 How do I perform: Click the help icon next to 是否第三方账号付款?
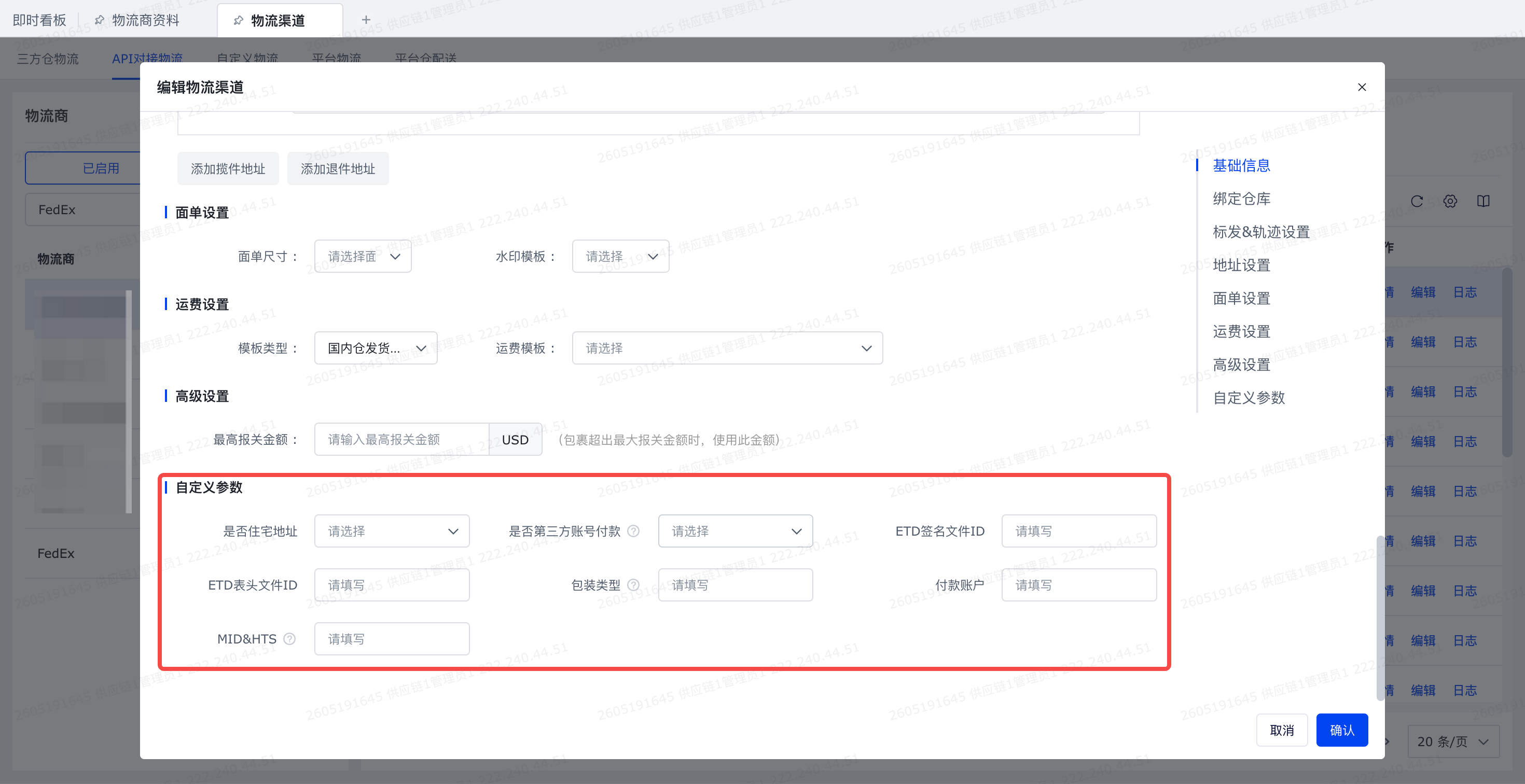pyautogui.click(x=633, y=531)
